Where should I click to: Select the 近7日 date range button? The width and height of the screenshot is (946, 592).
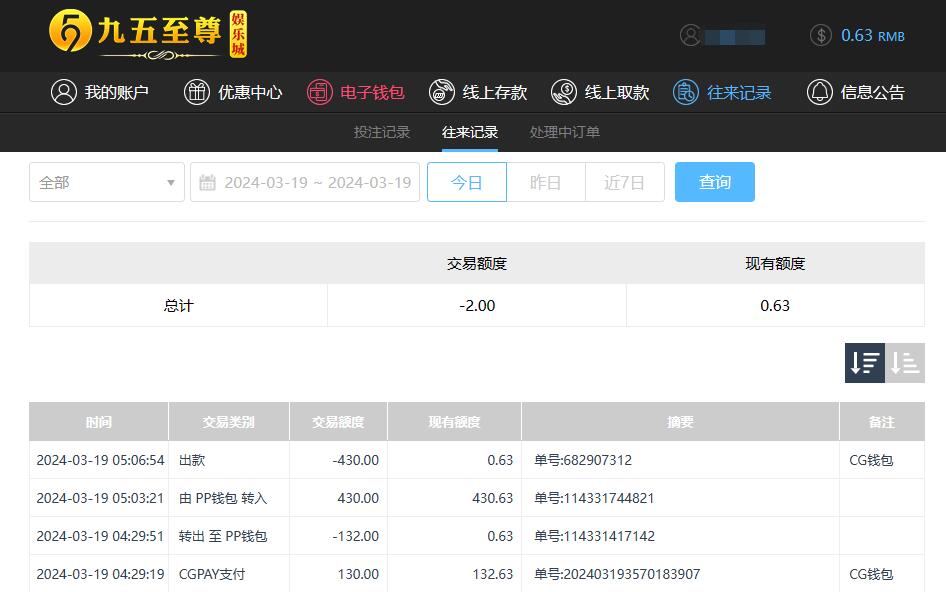coord(625,182)
